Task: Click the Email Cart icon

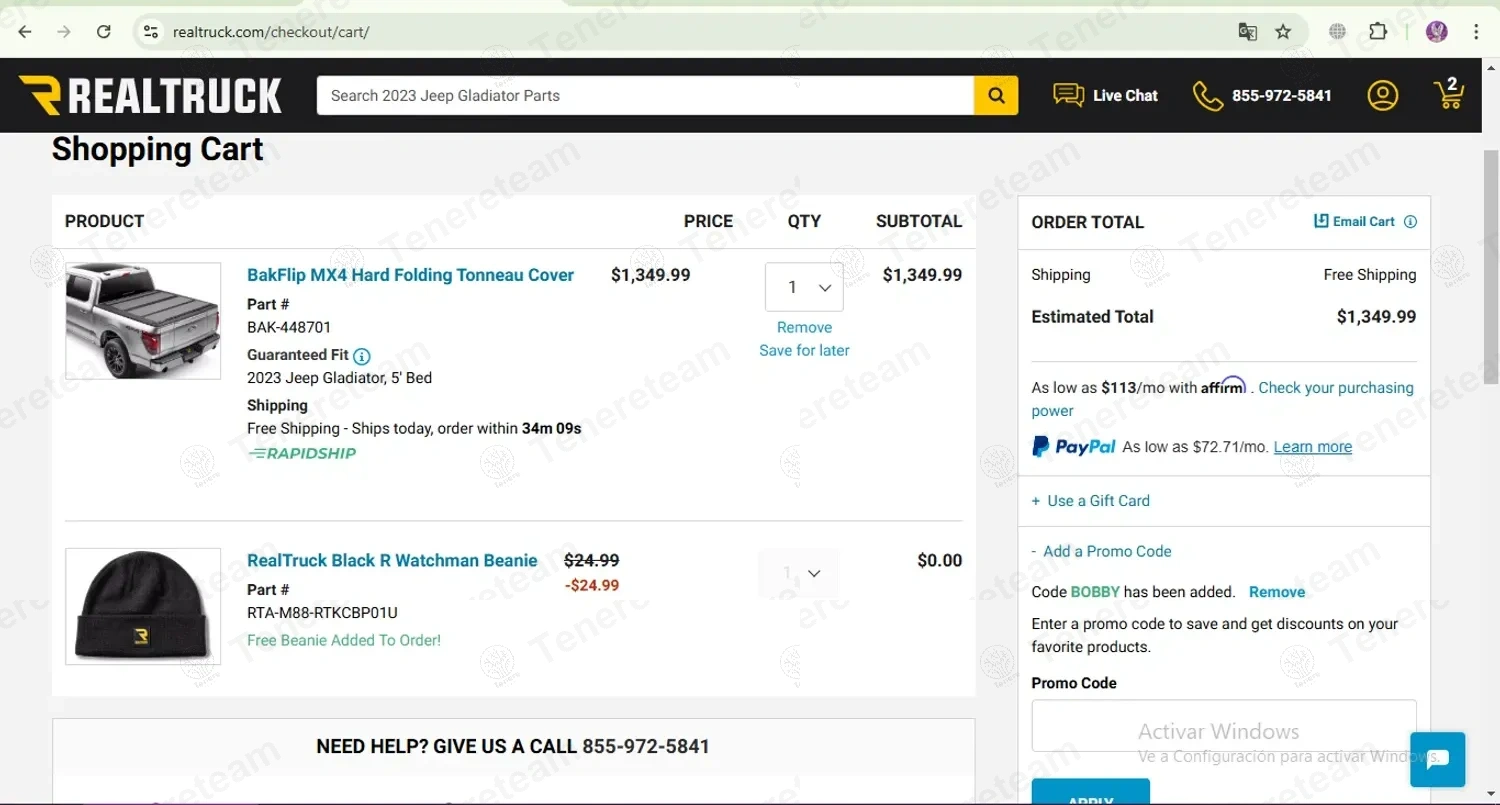Action: (x=1321, y=221)
